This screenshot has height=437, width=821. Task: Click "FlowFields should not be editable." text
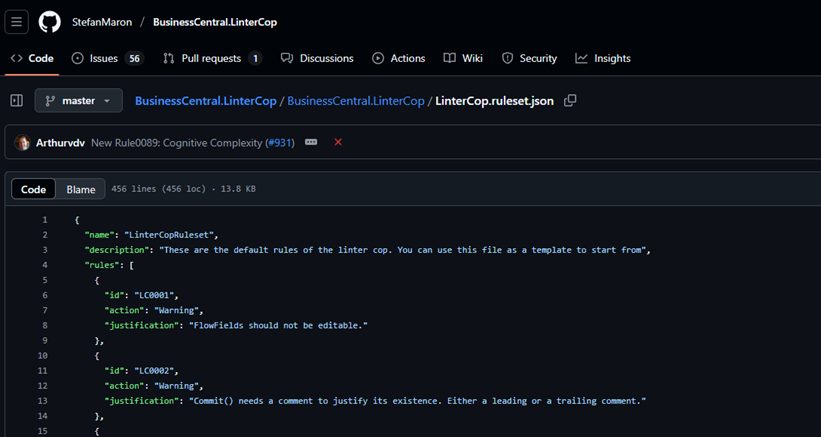coord(278,326)
